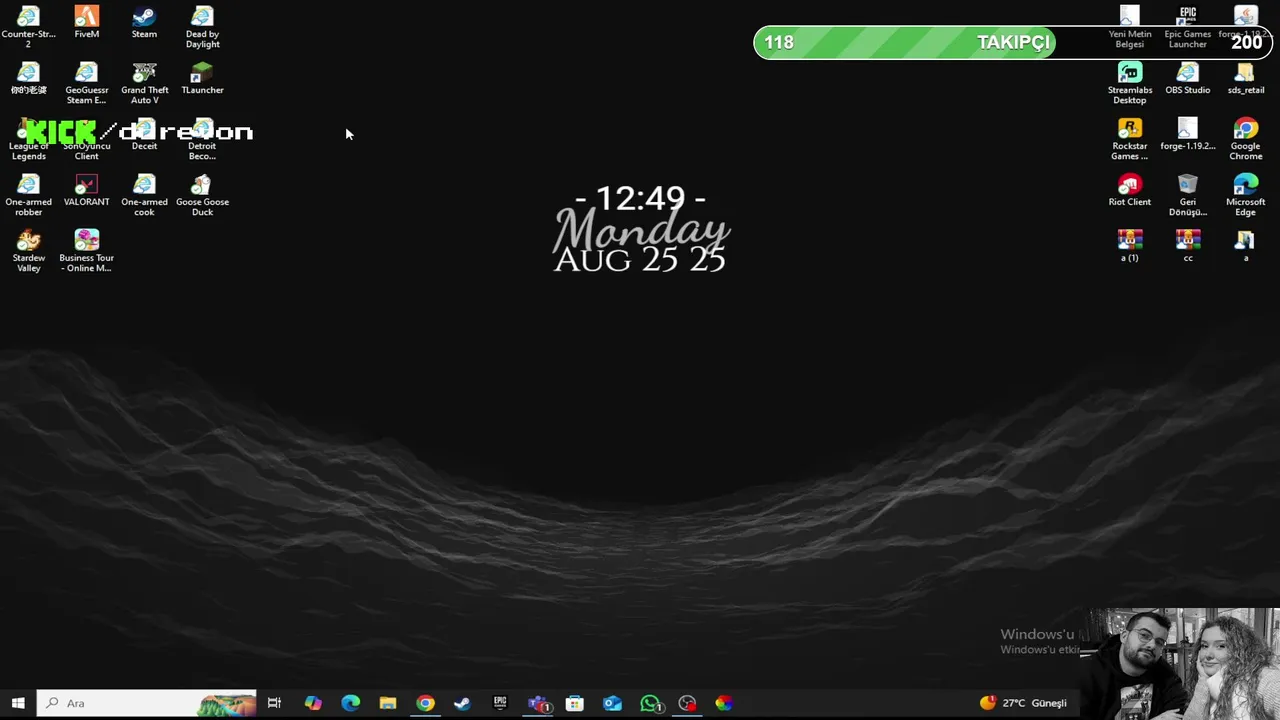Select the Steam desktop shortcut
Viewport: 1280px width, 720px height.
tap(144, 23)
